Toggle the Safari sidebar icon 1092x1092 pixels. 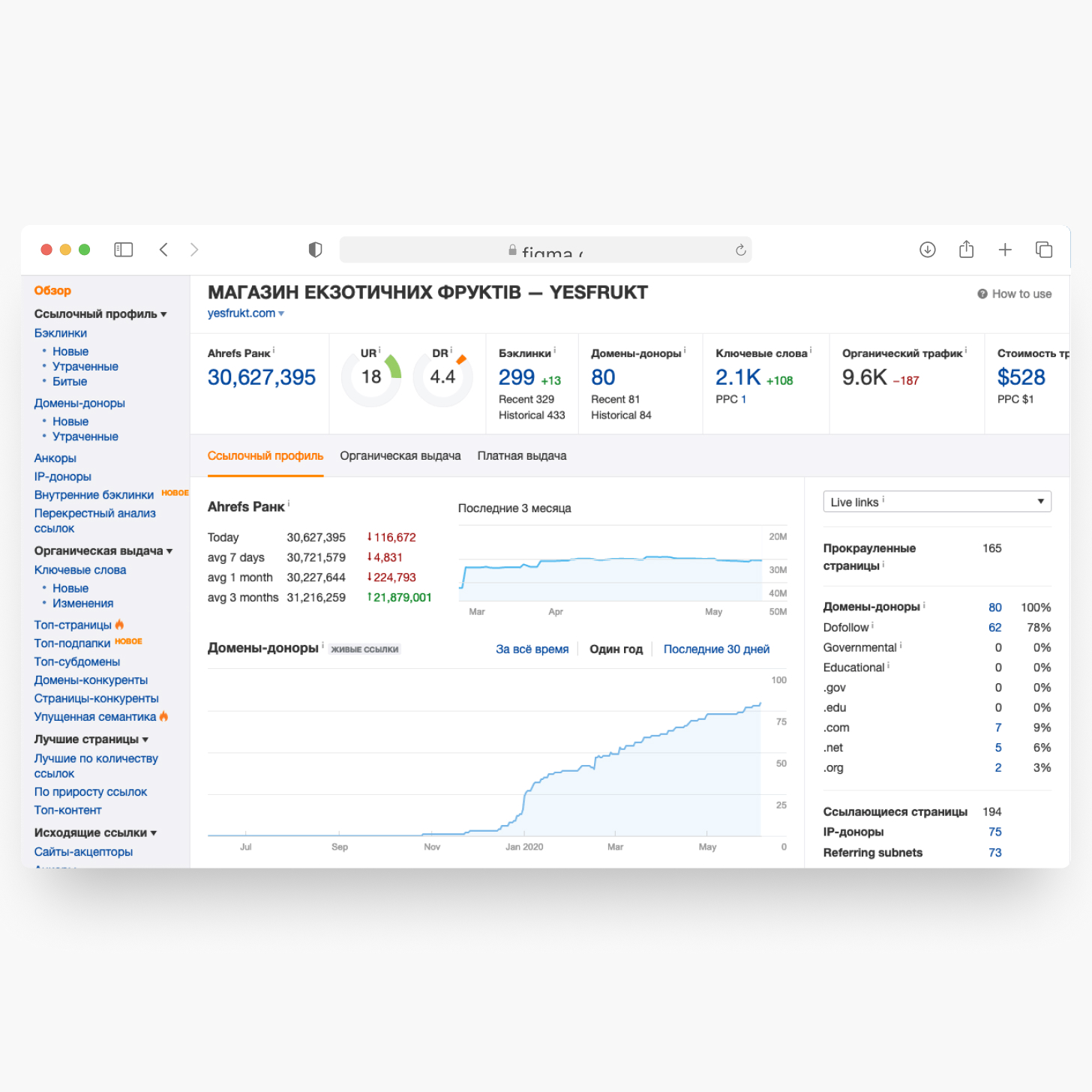tap(123, 250)
